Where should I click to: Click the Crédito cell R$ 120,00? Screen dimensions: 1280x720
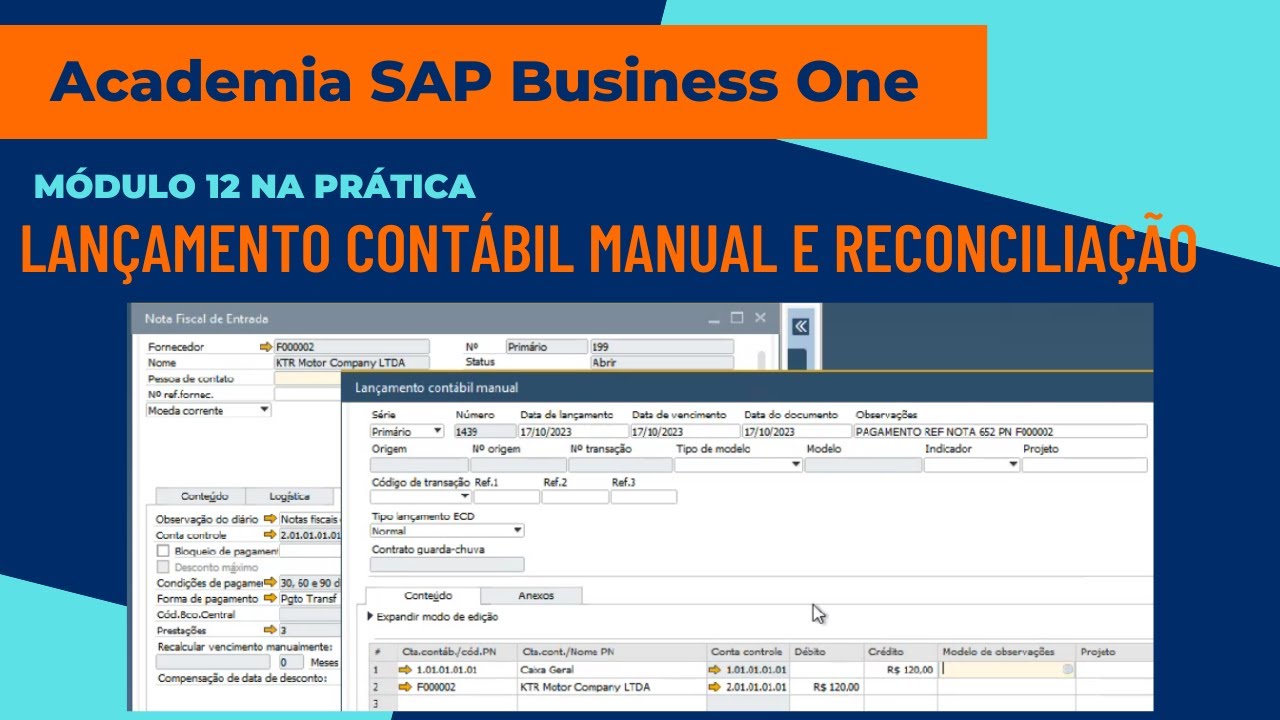[x=901, y=670]
